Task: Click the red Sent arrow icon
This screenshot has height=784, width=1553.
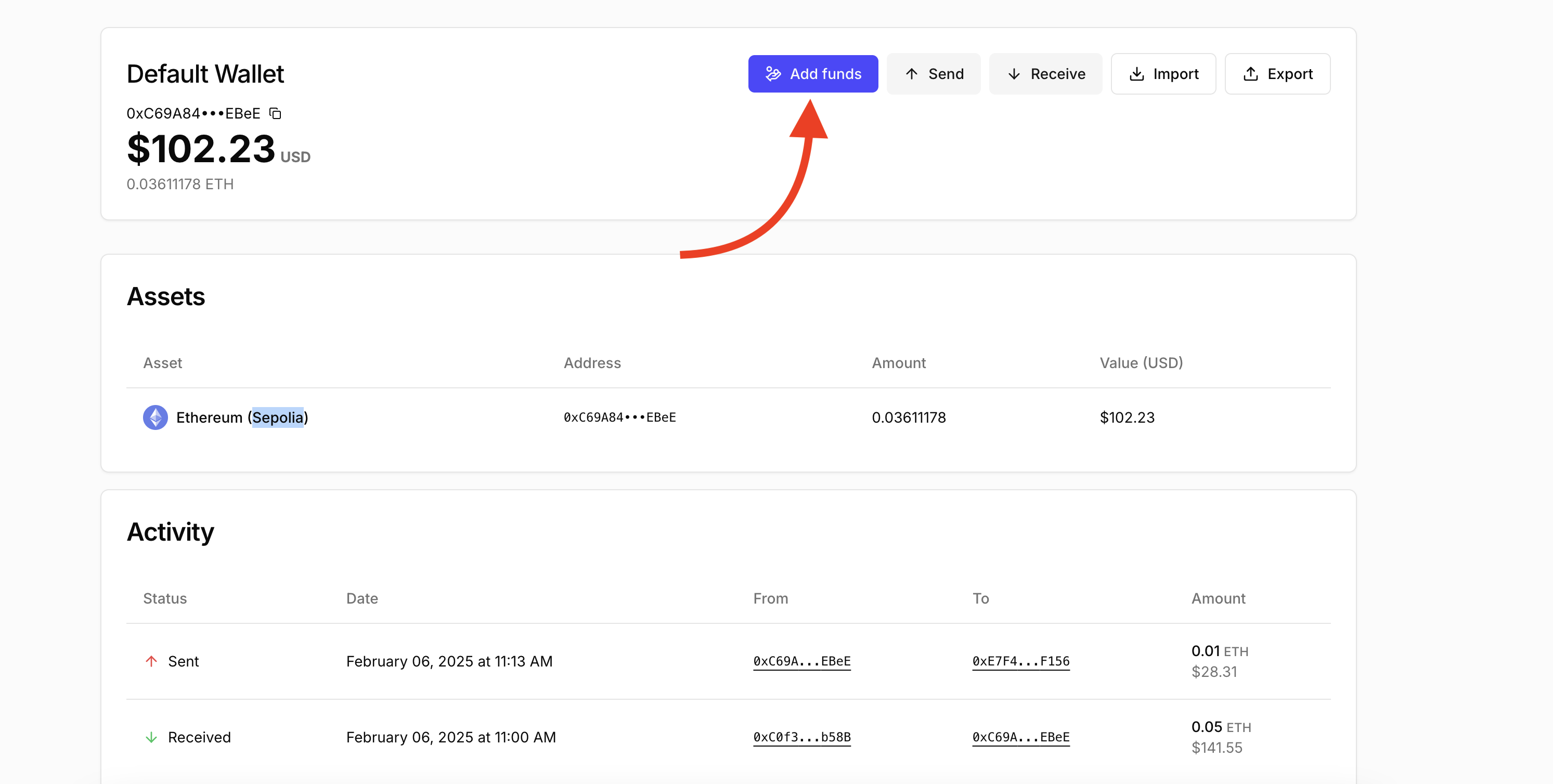Action: pos(151,661)
